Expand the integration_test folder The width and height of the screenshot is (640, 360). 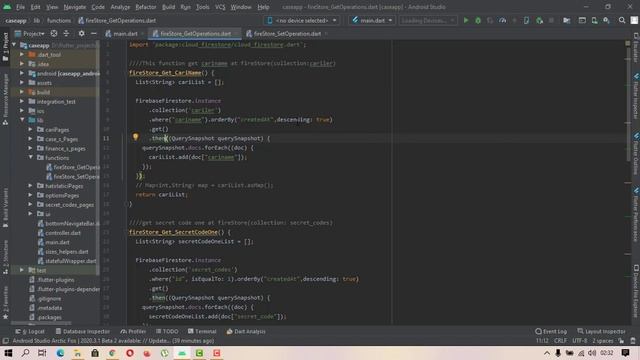22,101
